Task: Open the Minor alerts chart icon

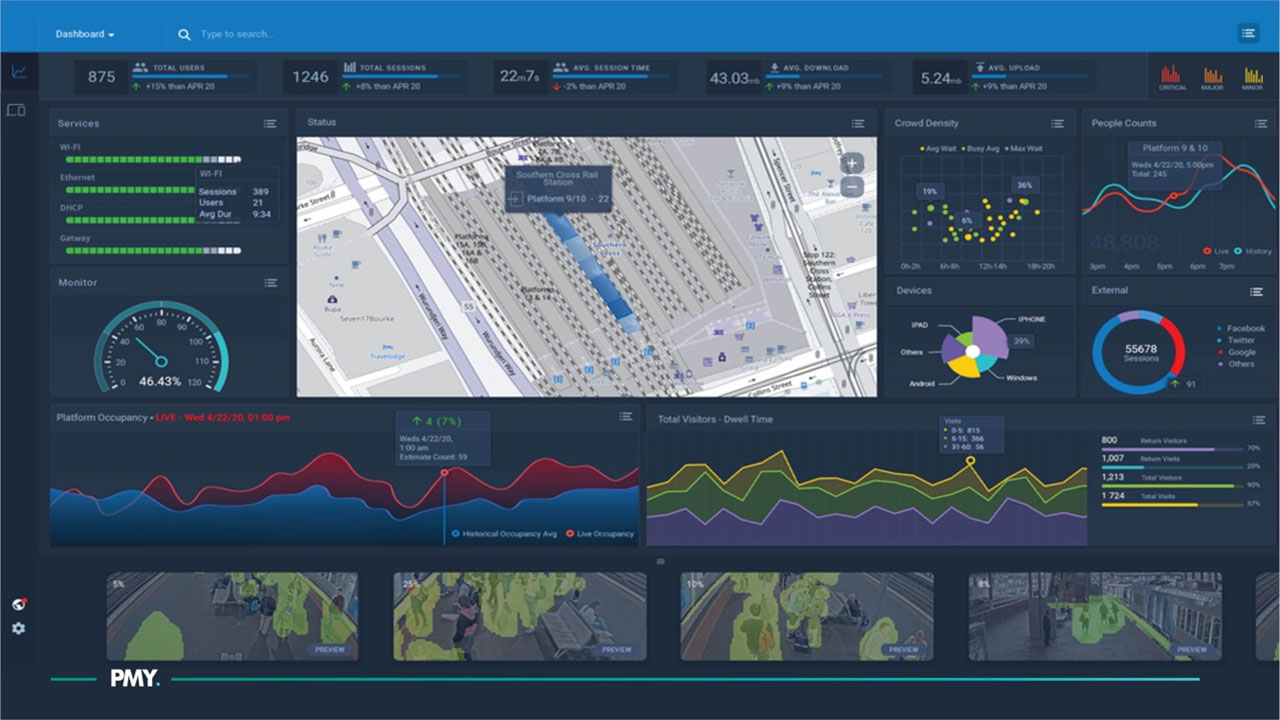Action: pyautogui.click(x=1252, y=77)
